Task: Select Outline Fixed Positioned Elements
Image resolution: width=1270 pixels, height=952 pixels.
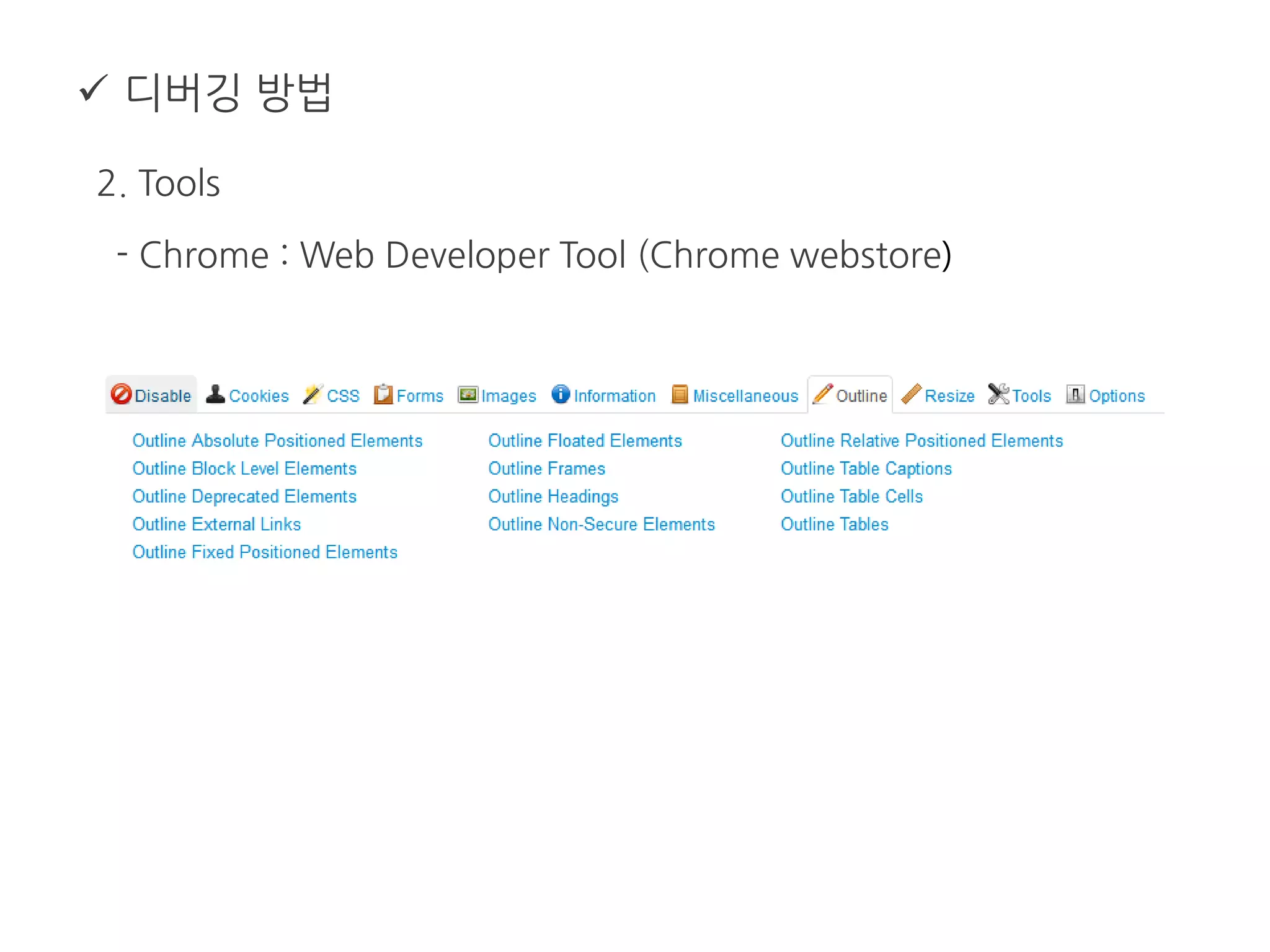Action: tap(265, 552)
